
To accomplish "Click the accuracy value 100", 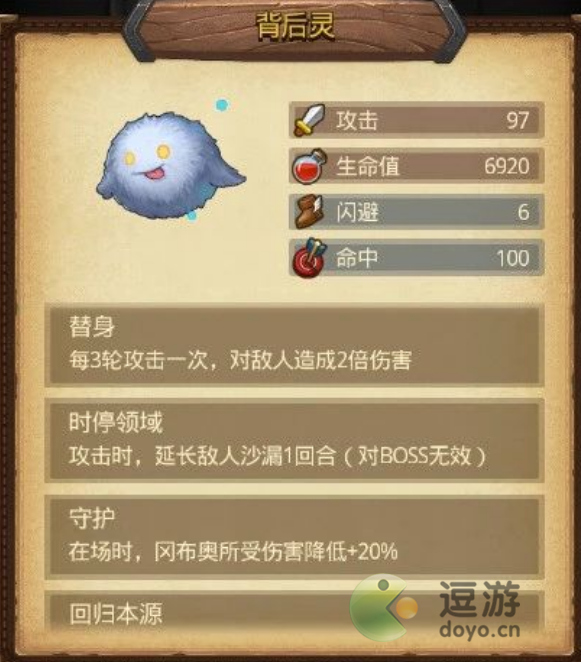I will (513, 258).
